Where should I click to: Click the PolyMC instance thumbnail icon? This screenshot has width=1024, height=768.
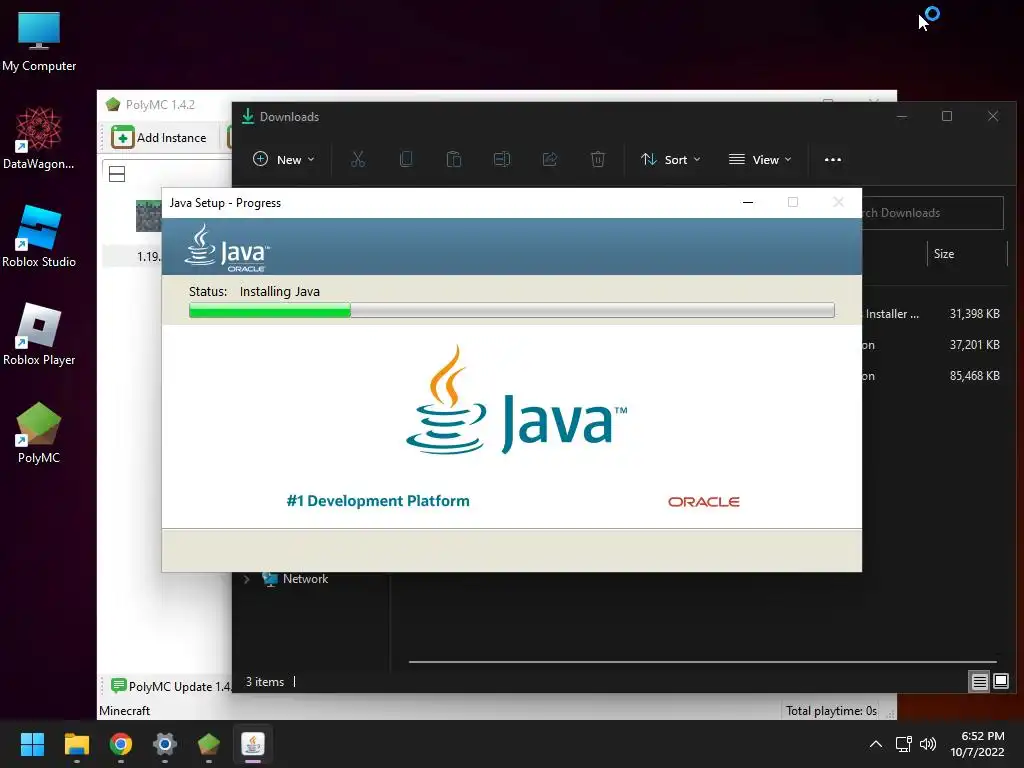point(148,216)
